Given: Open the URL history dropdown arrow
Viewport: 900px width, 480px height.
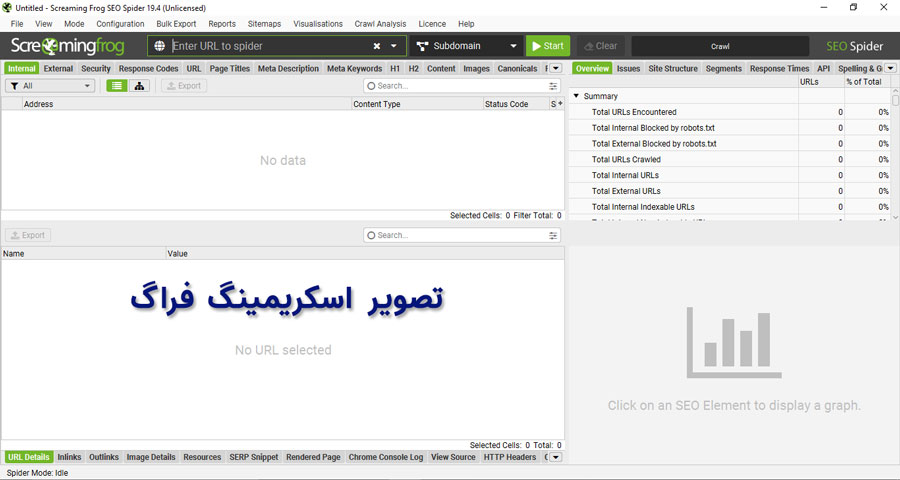Looking at the screenshot, I should [x=394, y=46].
